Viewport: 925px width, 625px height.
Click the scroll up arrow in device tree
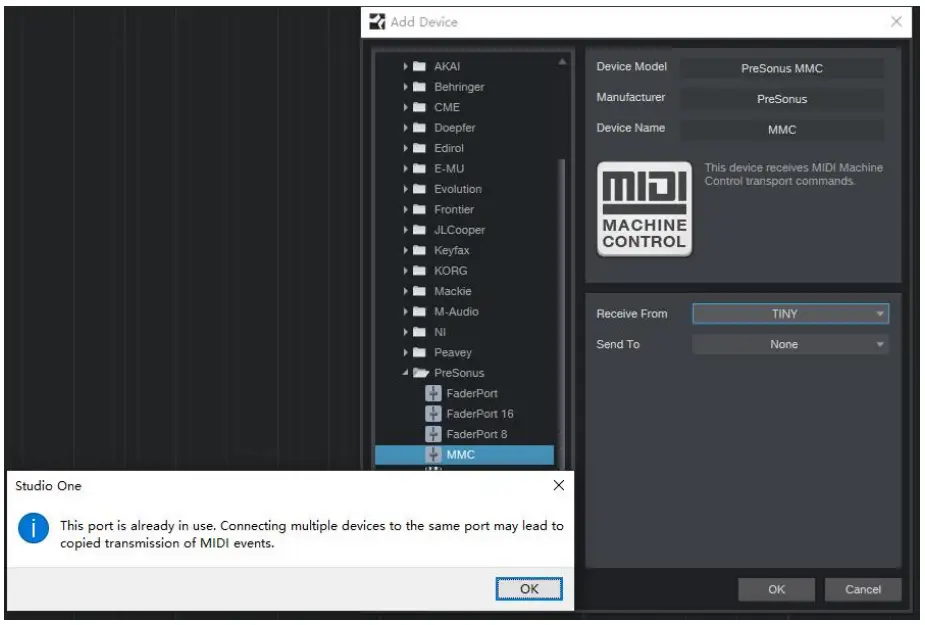coord(562,61)
